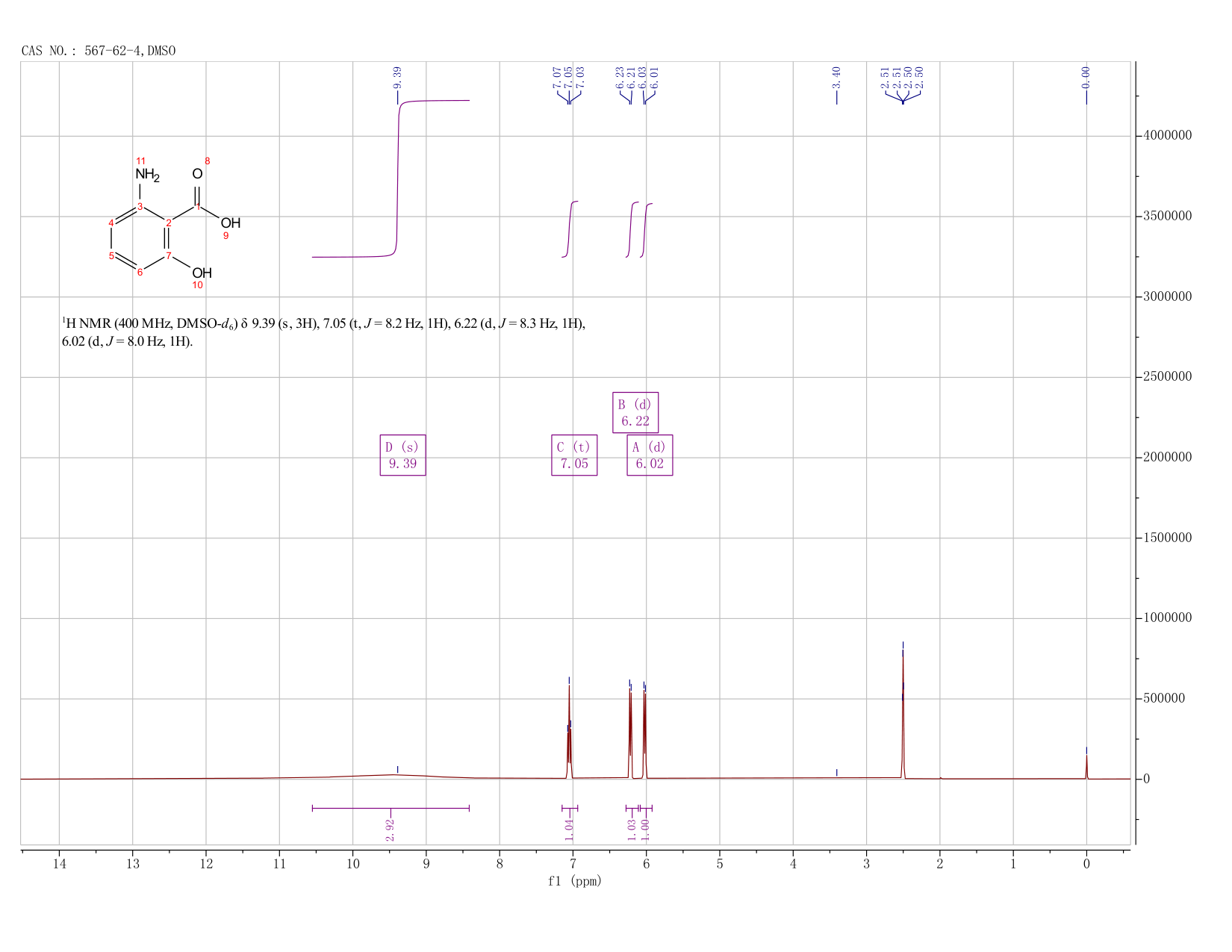Click the second line text 6.02 (d, J = 8.0 Hz, 1H)

(x=127, y=341)
